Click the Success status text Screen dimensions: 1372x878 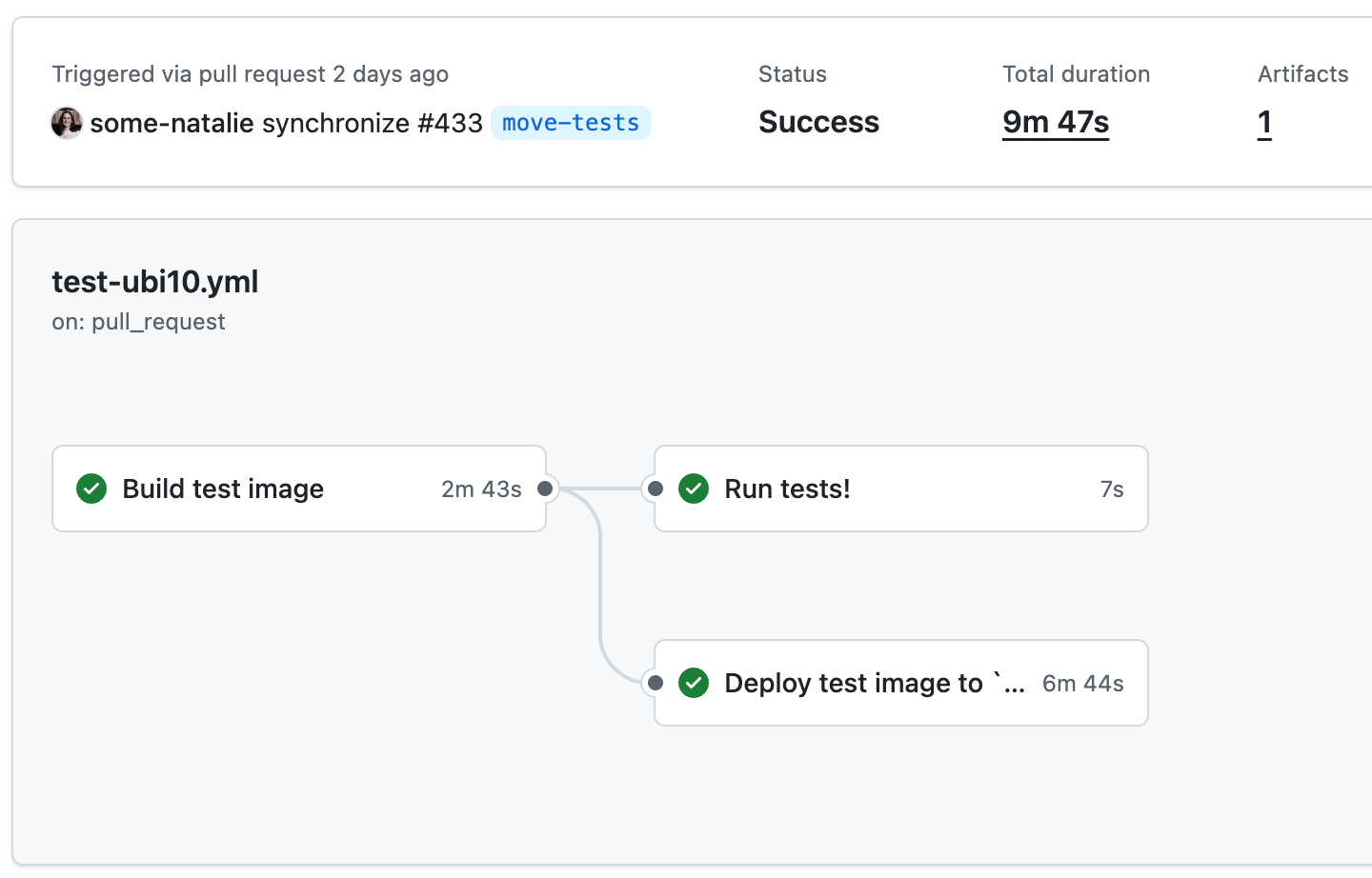818,122
